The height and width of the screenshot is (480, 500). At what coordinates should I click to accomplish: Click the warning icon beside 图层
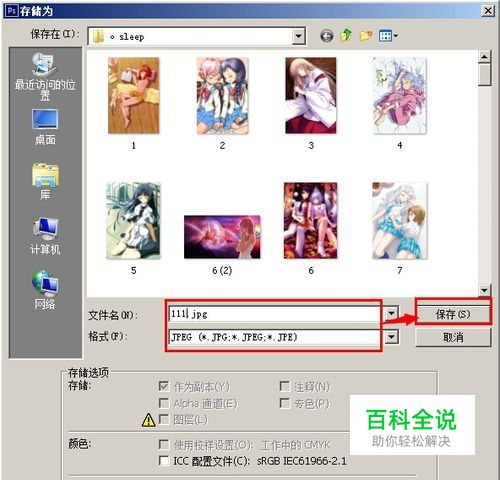[x=148, y=420]
